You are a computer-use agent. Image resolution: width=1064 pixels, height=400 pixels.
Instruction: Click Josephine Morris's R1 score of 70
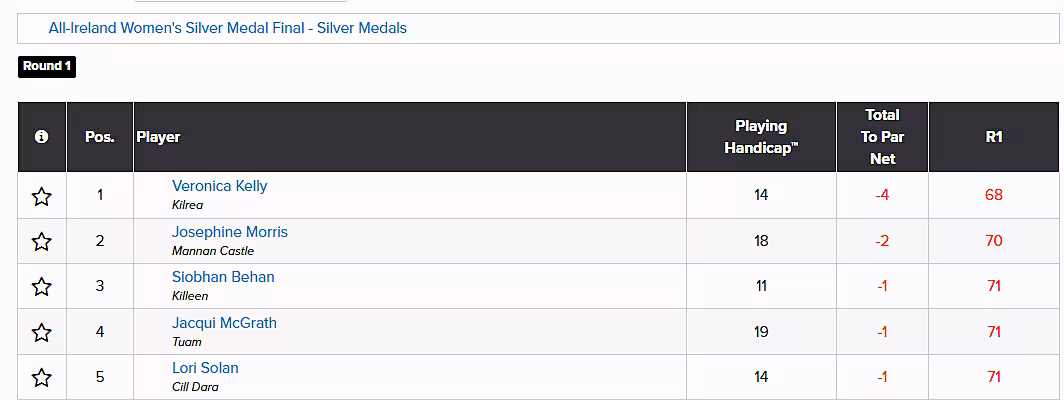(993, 241)
